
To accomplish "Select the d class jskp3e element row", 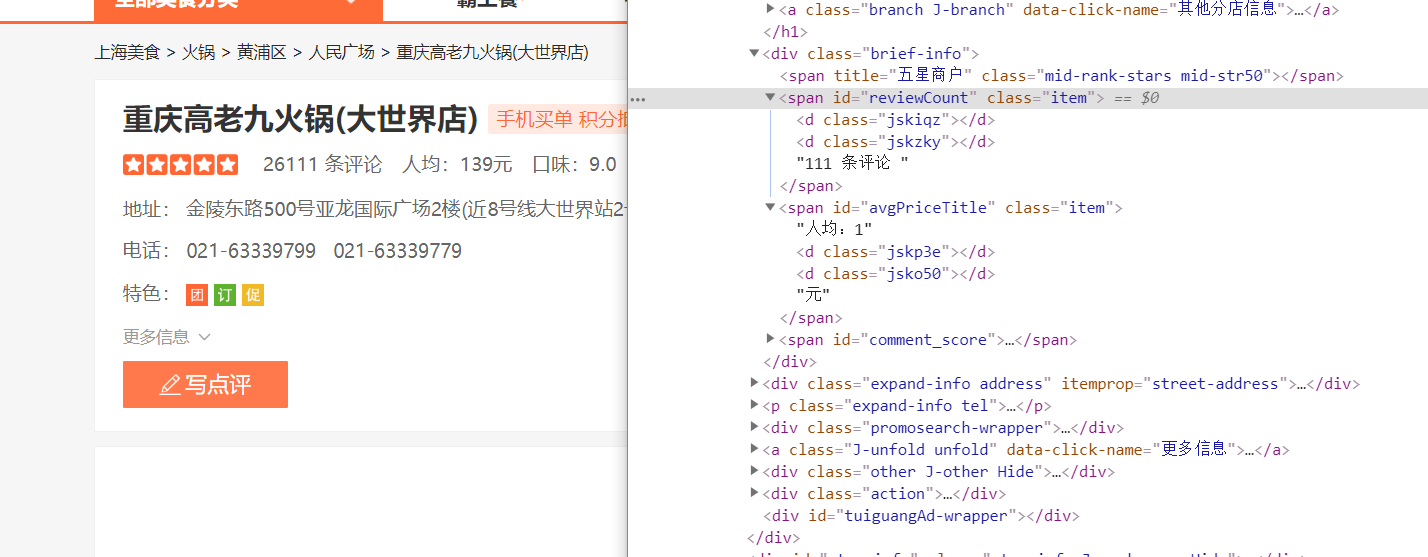I will click(896, 252).
